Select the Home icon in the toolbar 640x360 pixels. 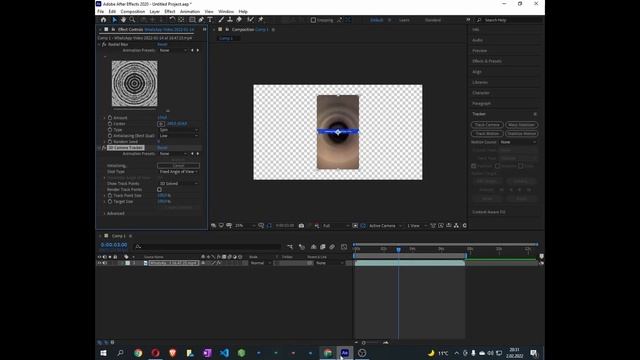click(x=104, y=20)
